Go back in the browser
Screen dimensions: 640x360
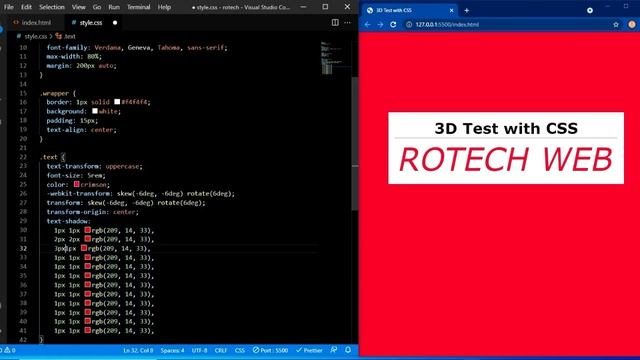tap(367, 24)
